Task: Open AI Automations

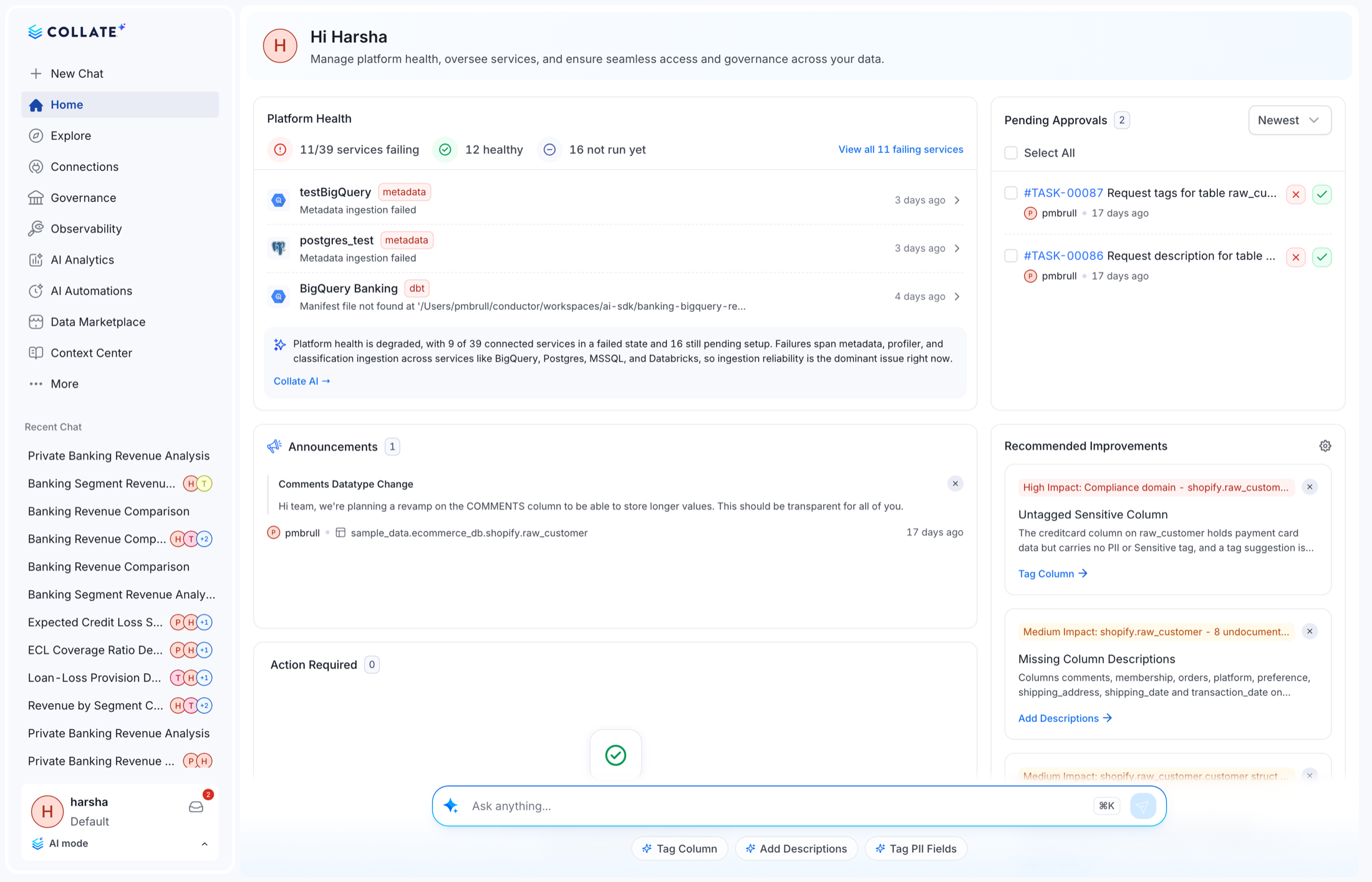Action: [120, 291]
